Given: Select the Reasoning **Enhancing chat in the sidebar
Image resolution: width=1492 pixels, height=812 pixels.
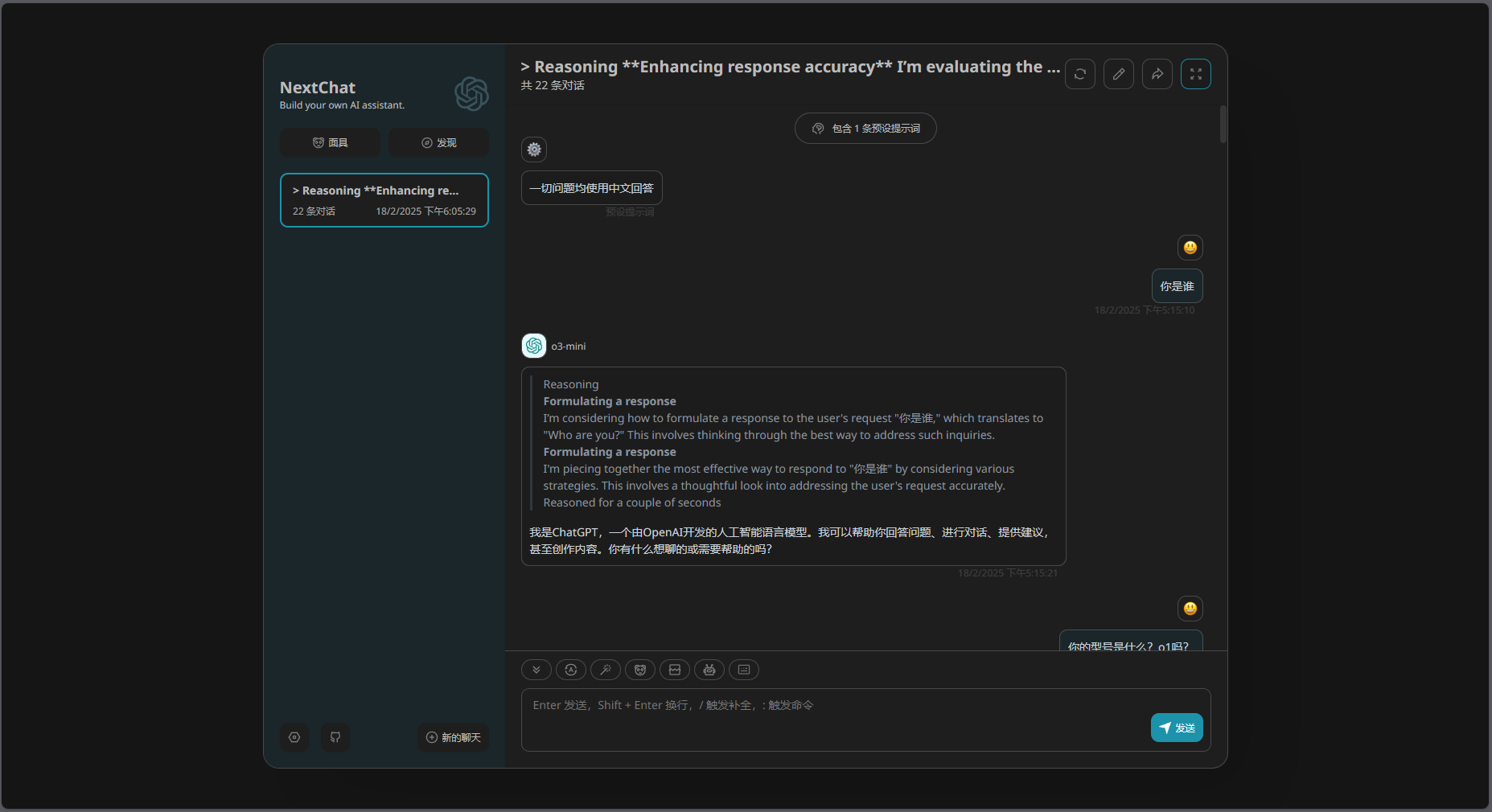Looking at the screenshot, I should coord(384,200).
